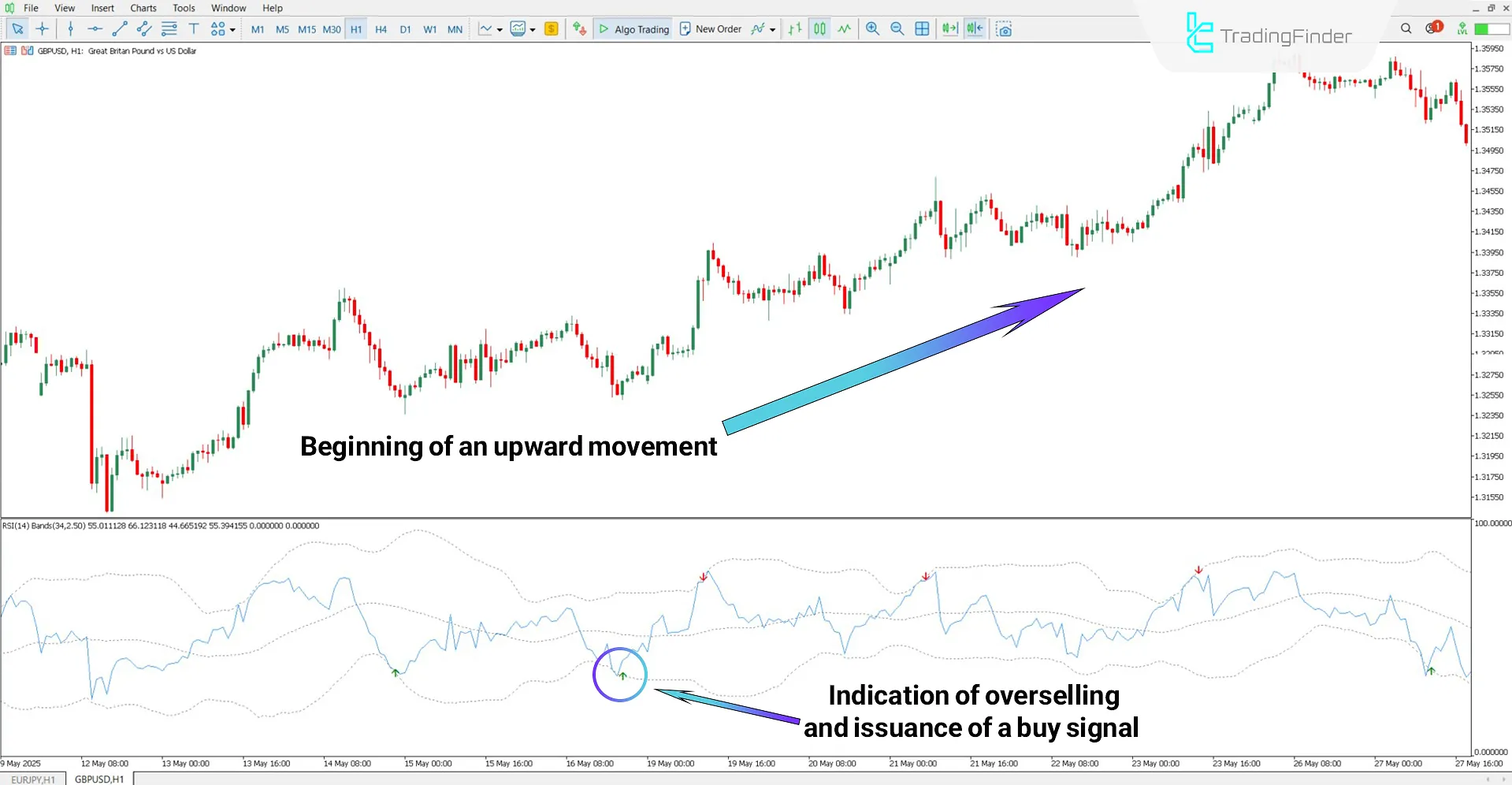Click the Tile Windows grid icon

[922, 28]
